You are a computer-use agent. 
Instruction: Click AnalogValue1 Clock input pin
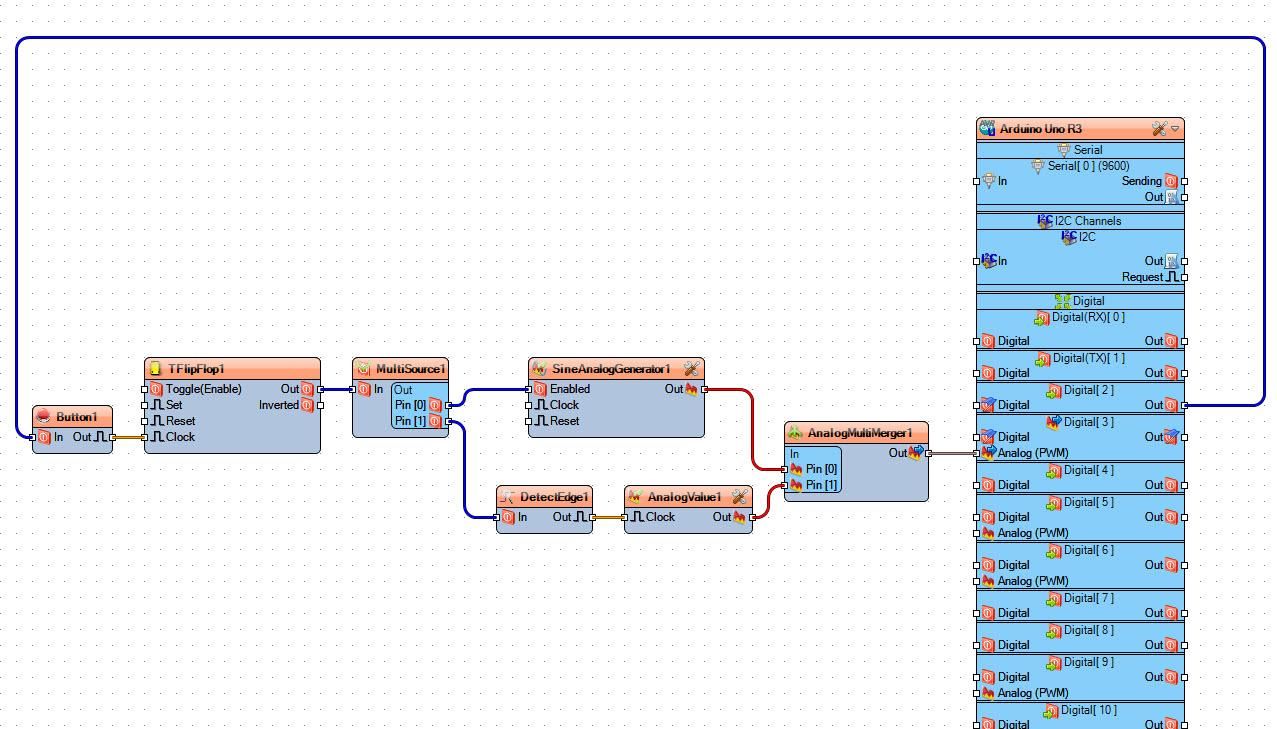(626, 517)
